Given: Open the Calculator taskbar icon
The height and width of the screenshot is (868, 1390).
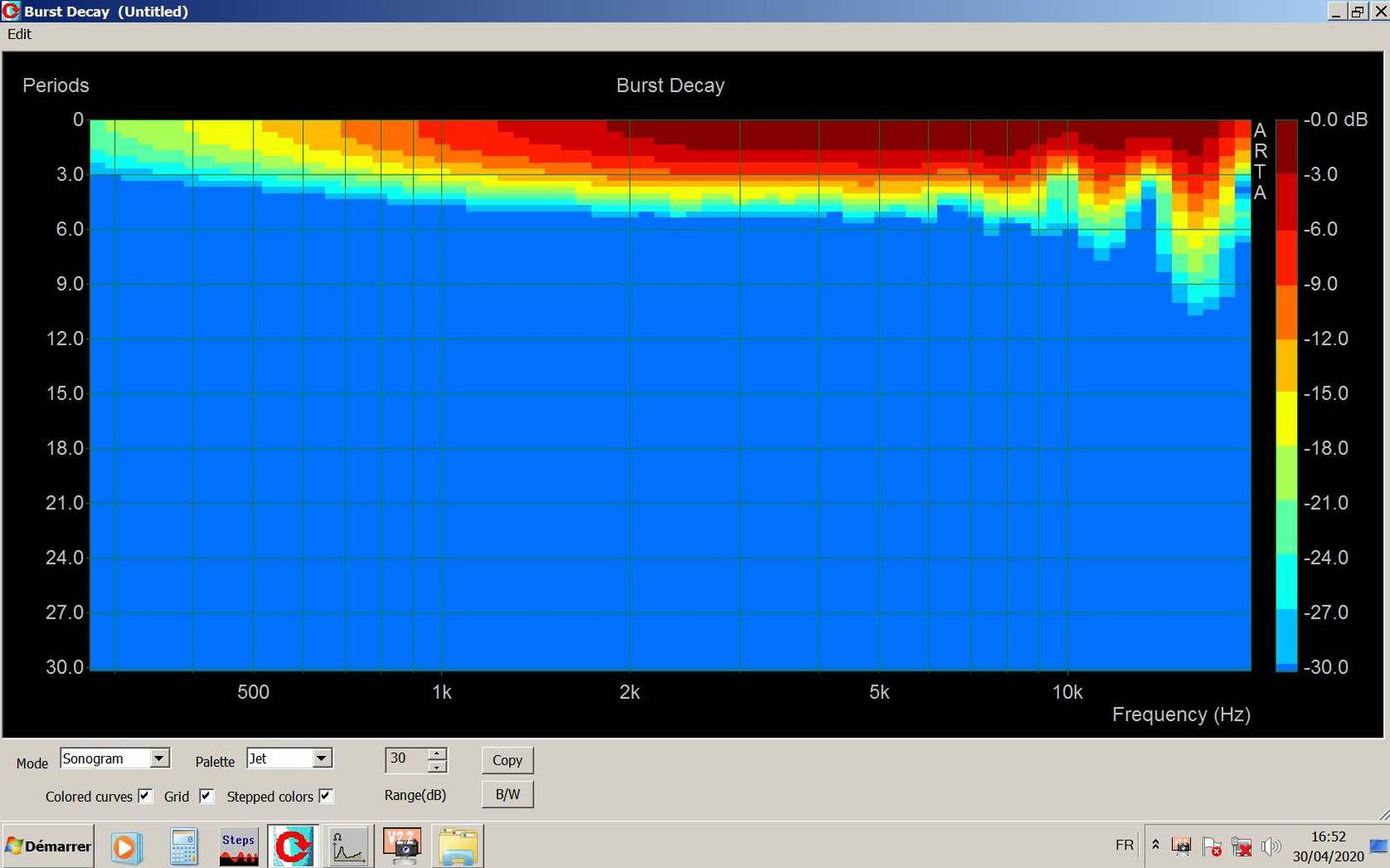Looking at the screenshot, I should (183, 846).
